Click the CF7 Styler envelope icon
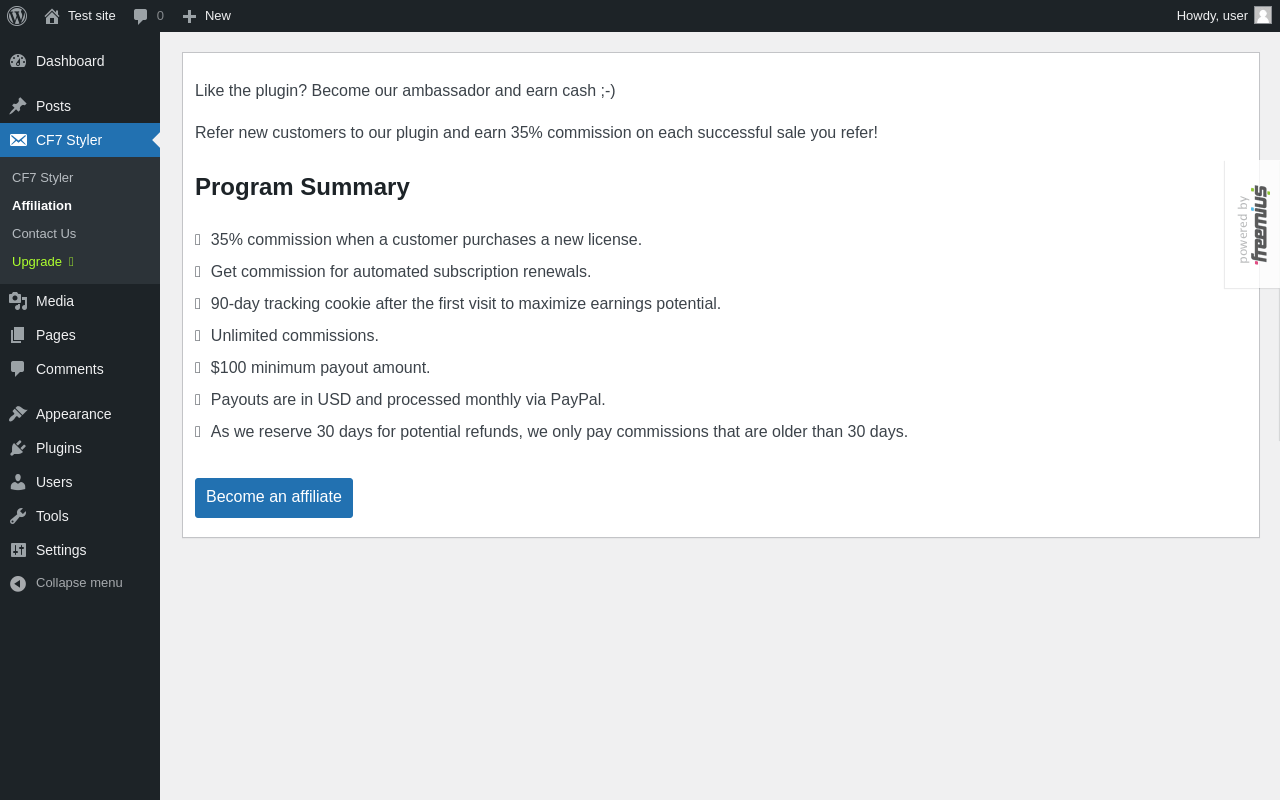Screen dimensions: 1280x800 [x=18, y=140]
